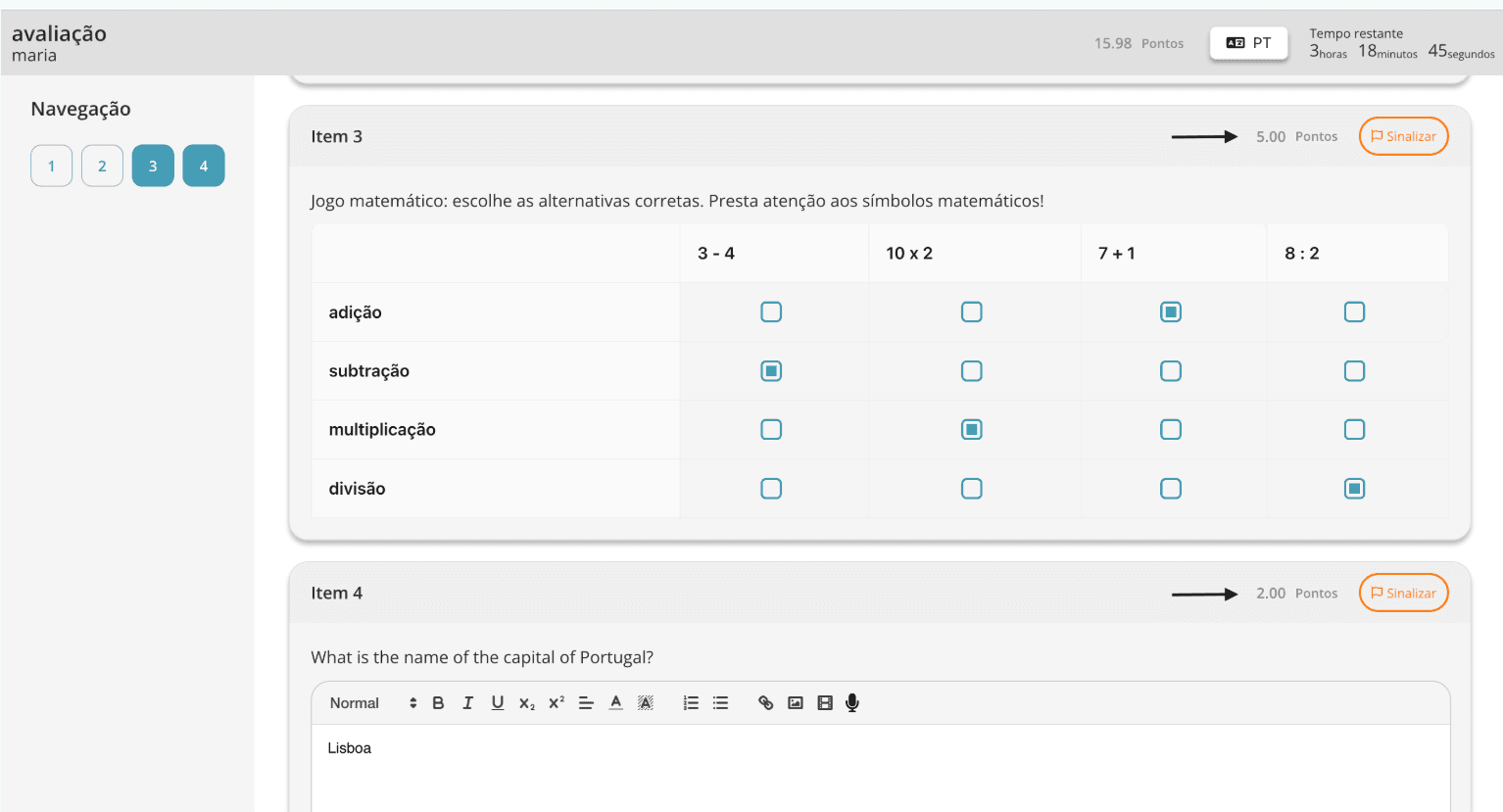This screenshot has height=812, width=1503.
Task: Open the PT language selector
Action: point(1248,43)
